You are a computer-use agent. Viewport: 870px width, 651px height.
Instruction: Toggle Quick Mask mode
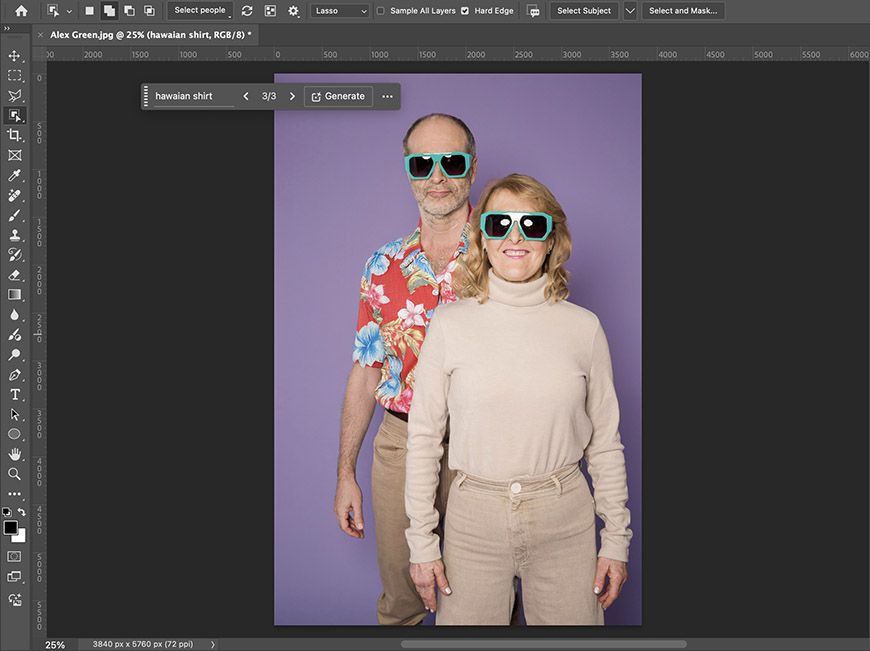(14, 556)
